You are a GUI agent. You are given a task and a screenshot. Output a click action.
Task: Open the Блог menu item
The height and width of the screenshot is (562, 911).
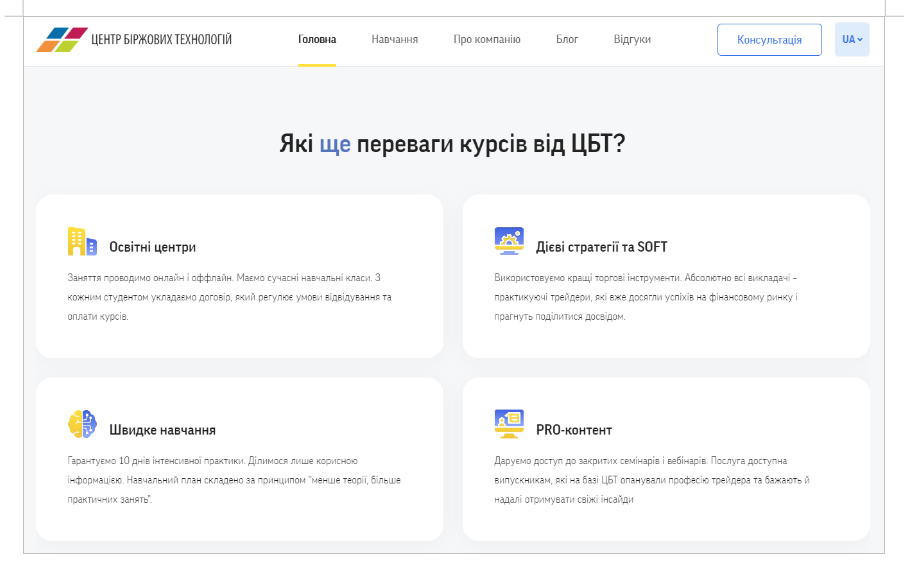567,40
